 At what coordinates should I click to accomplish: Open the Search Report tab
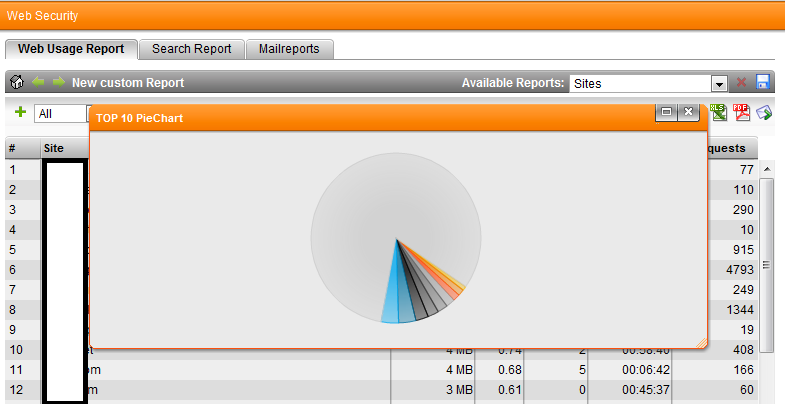click(x=192, y=49)
